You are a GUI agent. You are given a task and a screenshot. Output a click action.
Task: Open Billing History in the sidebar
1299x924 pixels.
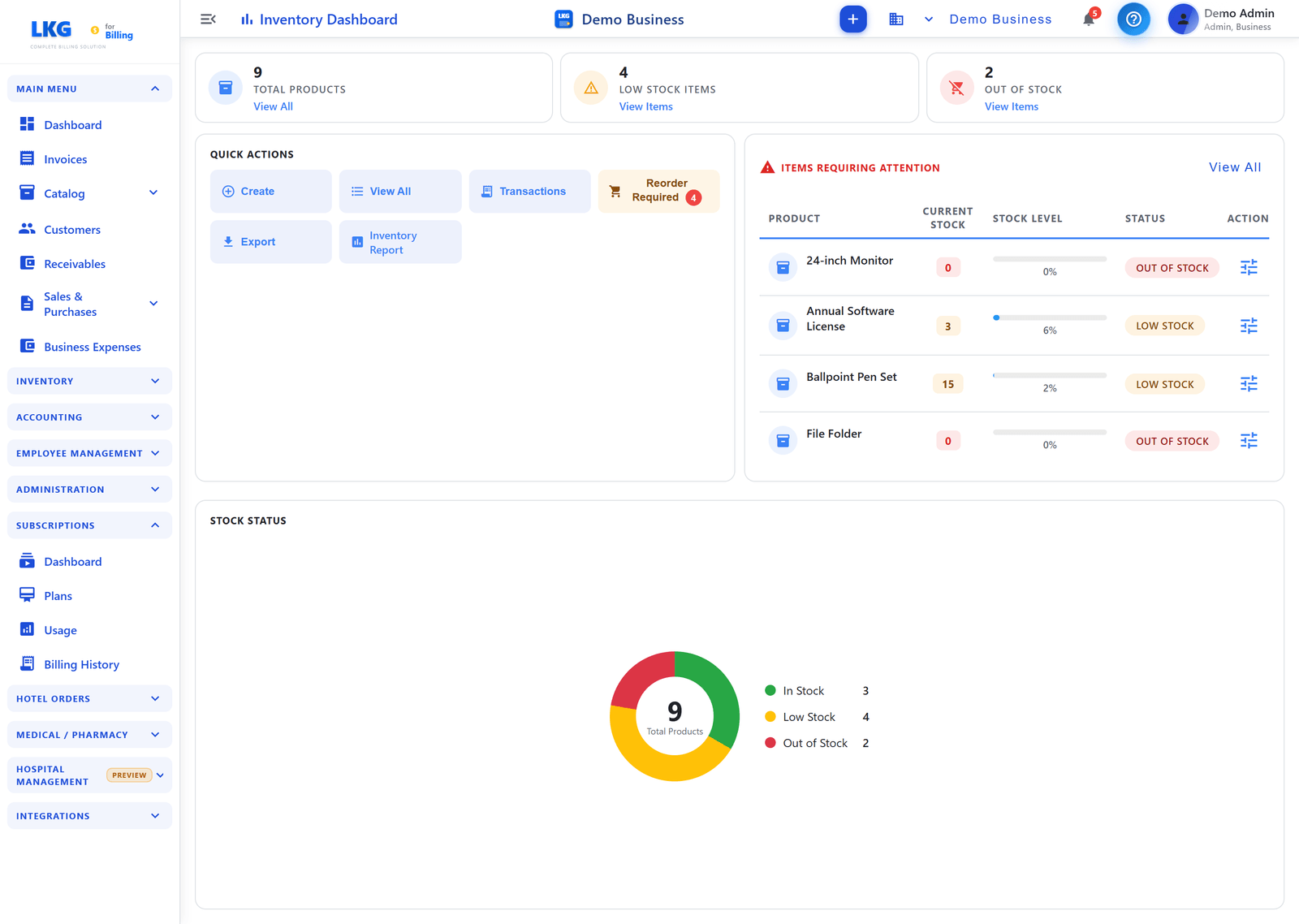[89, 663]
